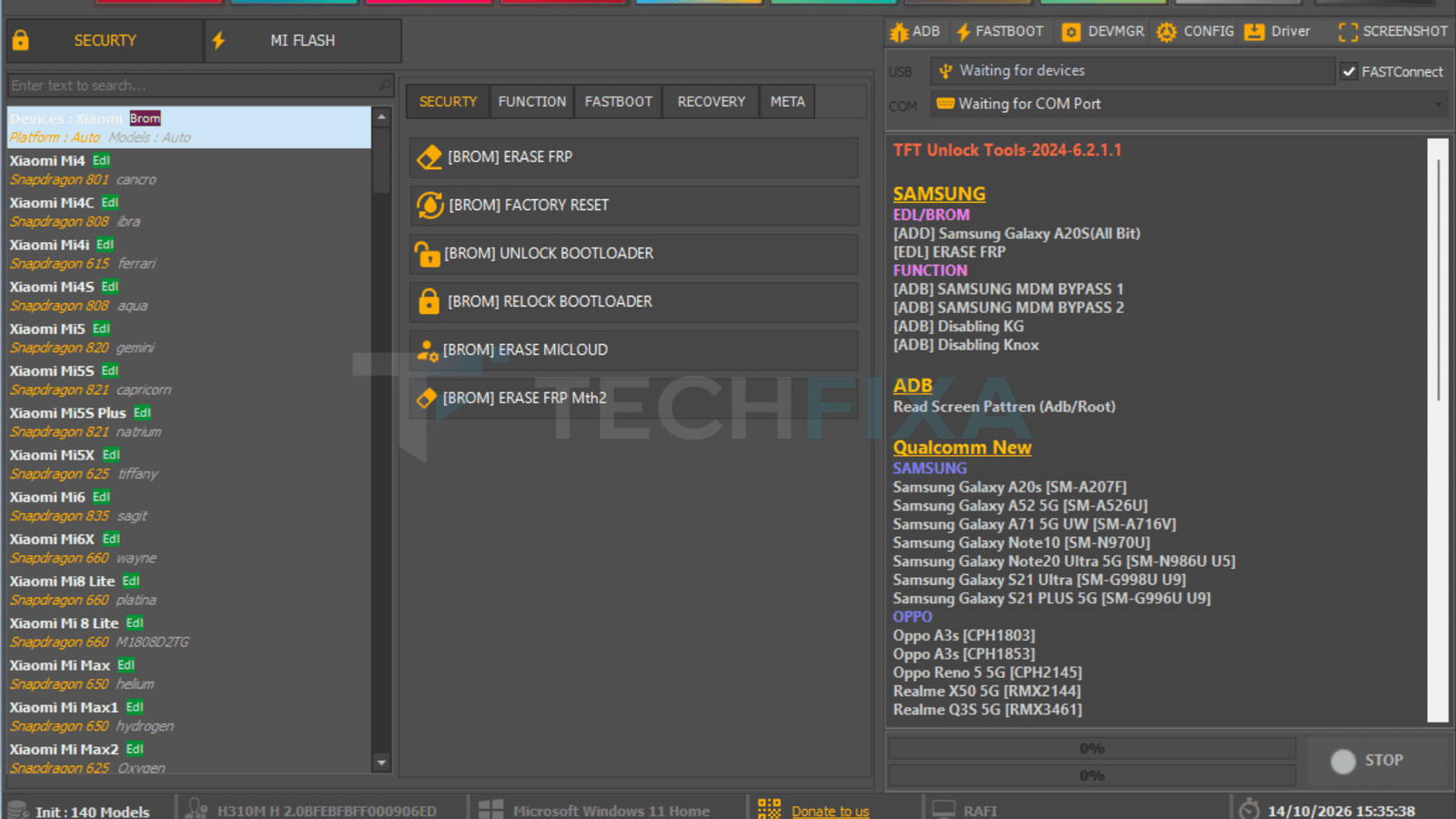The image size is (1456, 819).
Task: Open the Donate to us link
Action: pos(830,811)
